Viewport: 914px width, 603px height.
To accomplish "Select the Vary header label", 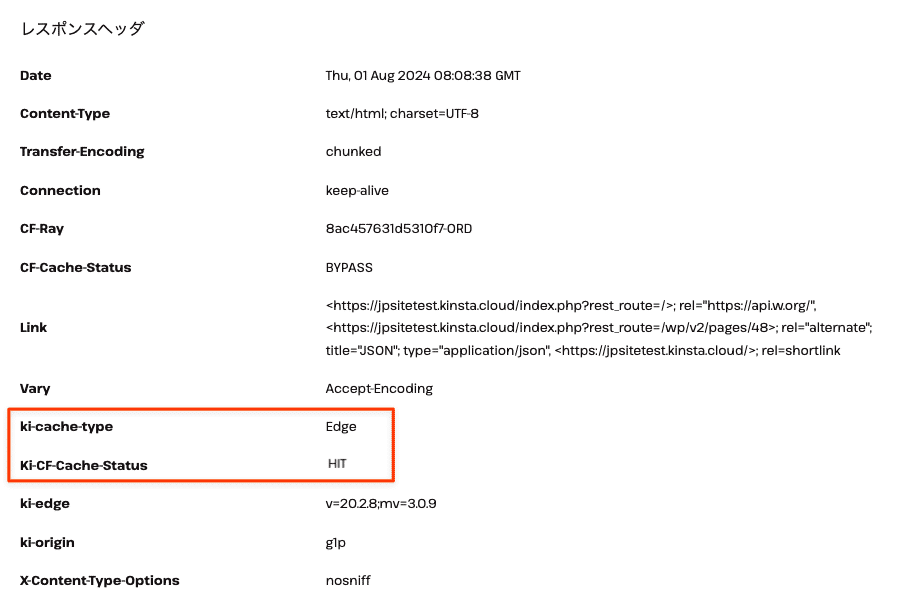I will point(35,389).
